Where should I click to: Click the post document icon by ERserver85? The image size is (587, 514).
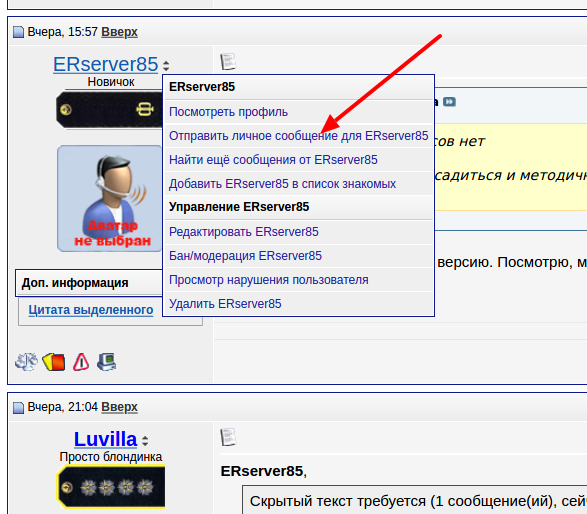pyautogui.click(x=228, y=62)
